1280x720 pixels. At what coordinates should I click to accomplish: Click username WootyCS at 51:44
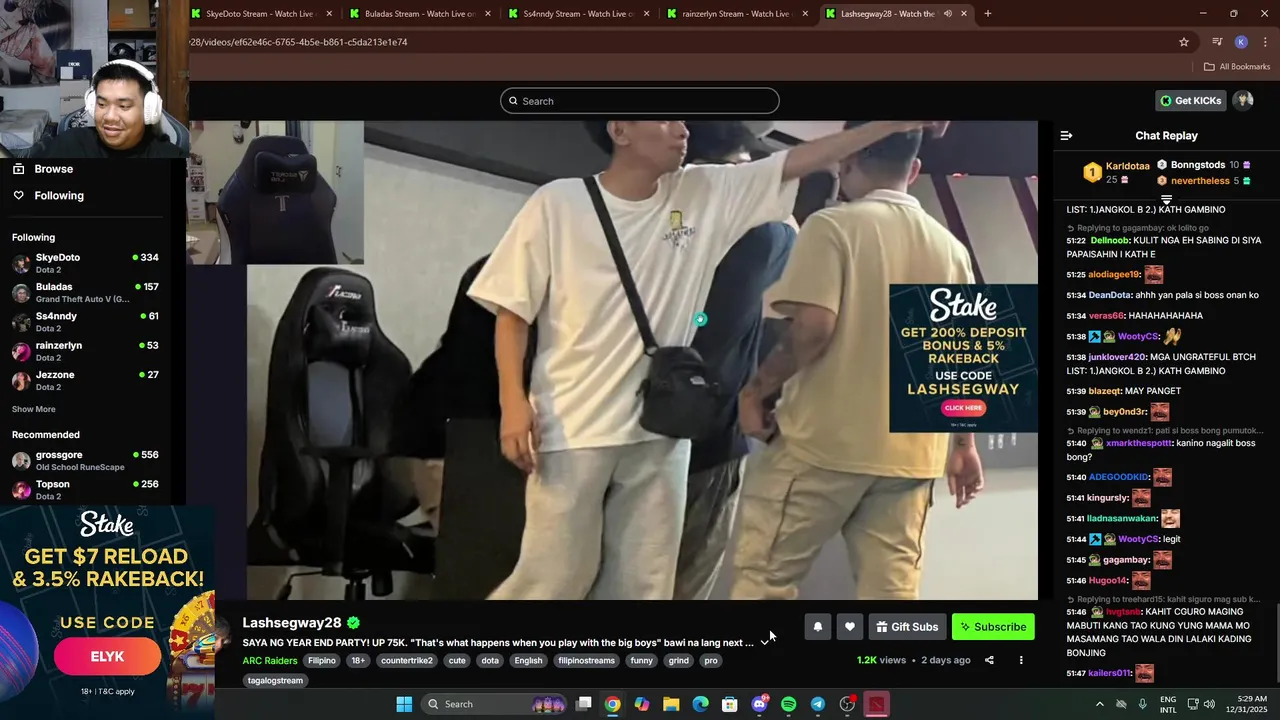(x=1138, y=539)
